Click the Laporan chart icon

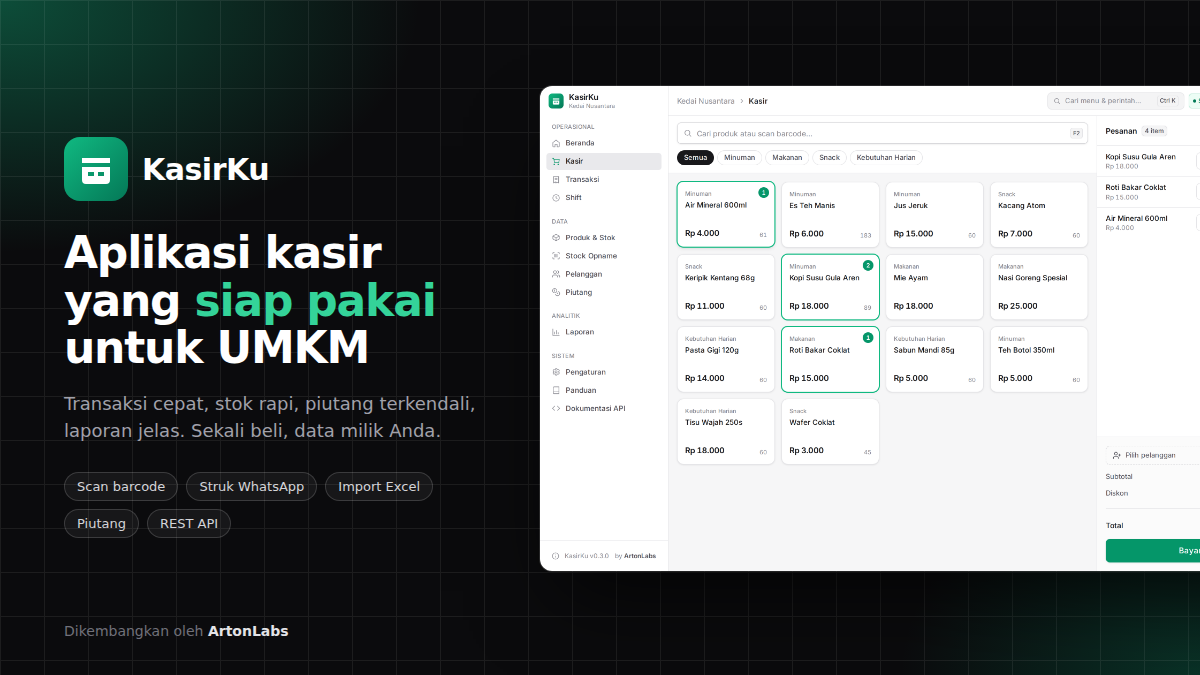pos(556,332)
